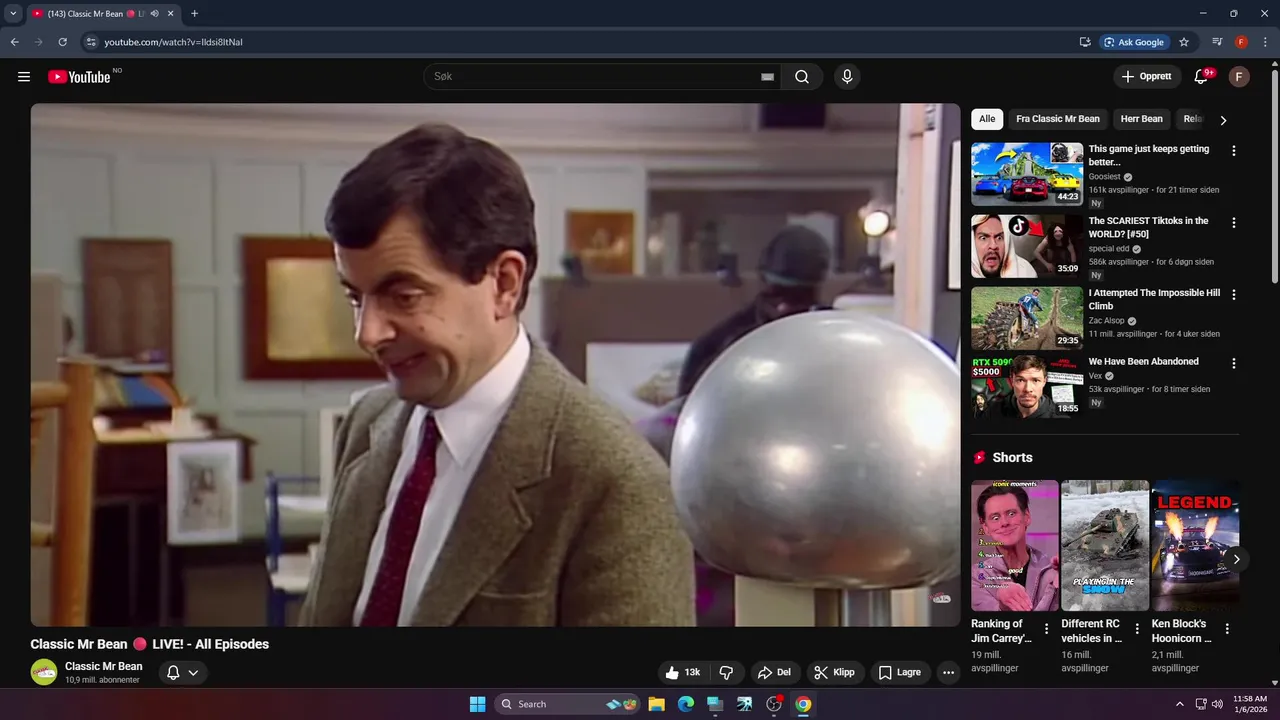This screenshot has width=1280, height=720.
Task: Click Ask Google button in address bar
Action: (1134, 42)
